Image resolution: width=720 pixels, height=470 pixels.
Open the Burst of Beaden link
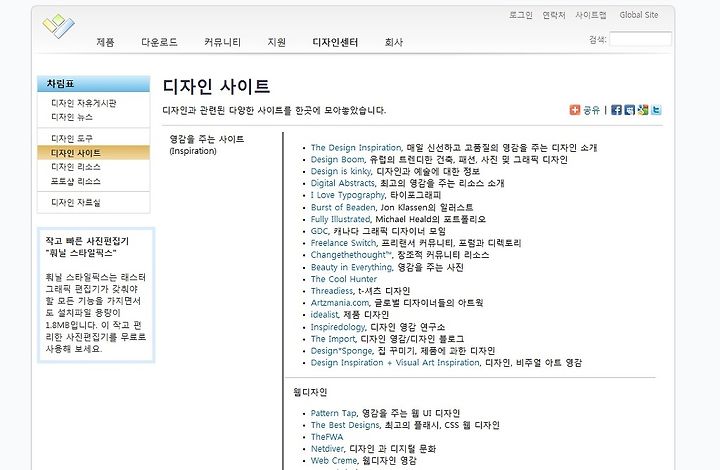pos(343,207)
